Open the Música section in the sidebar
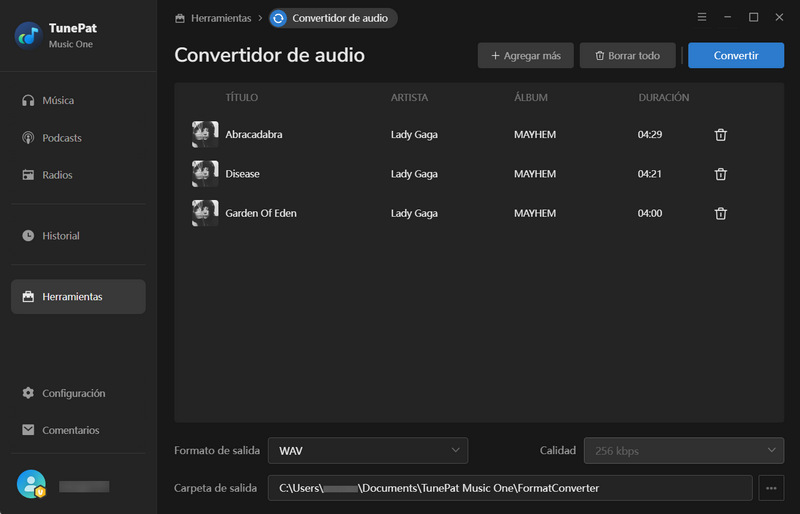 coord(78,101)
